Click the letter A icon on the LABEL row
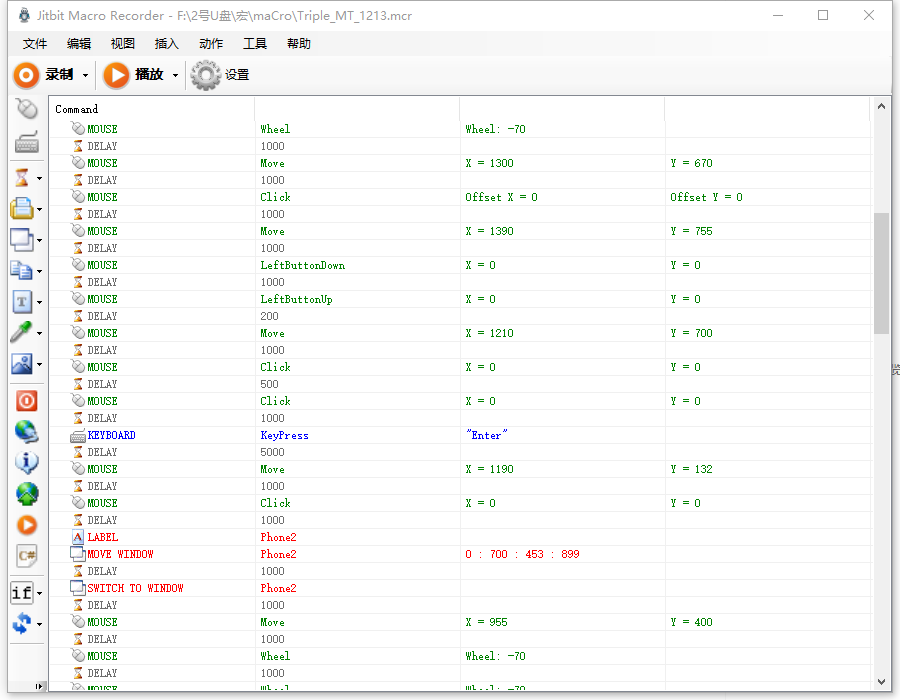 tap(77, 537)
